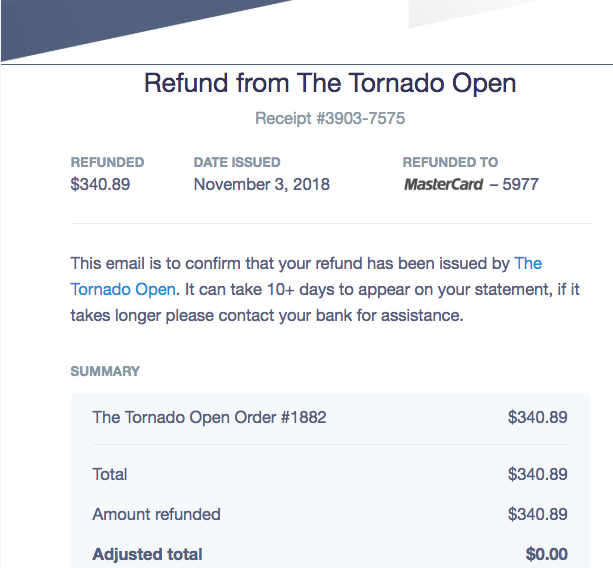613x568 pixels.
Task: Click the REFUNDED label
Action: click(107, 162)
